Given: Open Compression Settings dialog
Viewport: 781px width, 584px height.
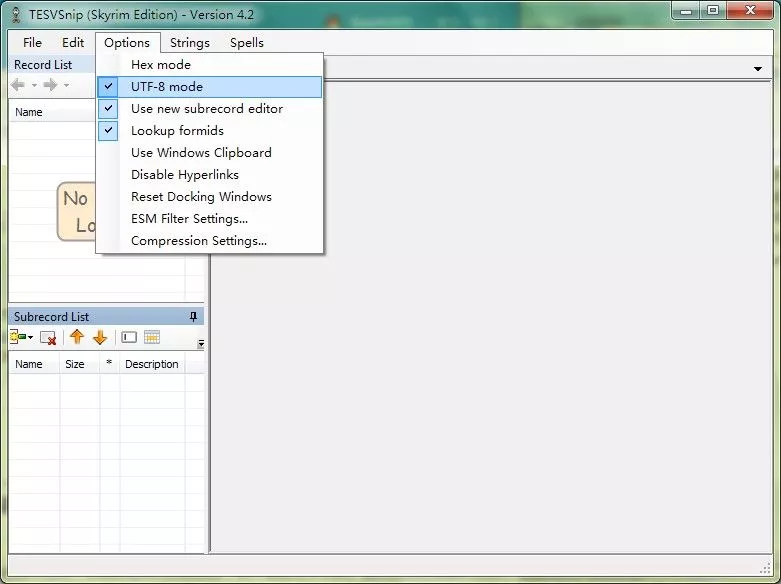Looking at the screenshot, I should [x=210, y=241].
